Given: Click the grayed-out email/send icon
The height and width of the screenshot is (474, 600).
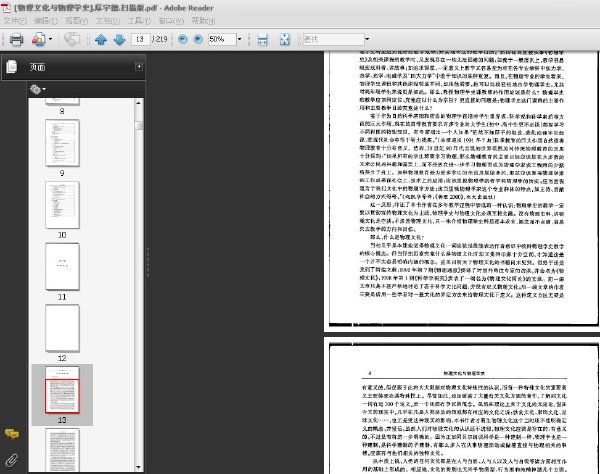Looking at the screenshot, I should click(72, 39).
